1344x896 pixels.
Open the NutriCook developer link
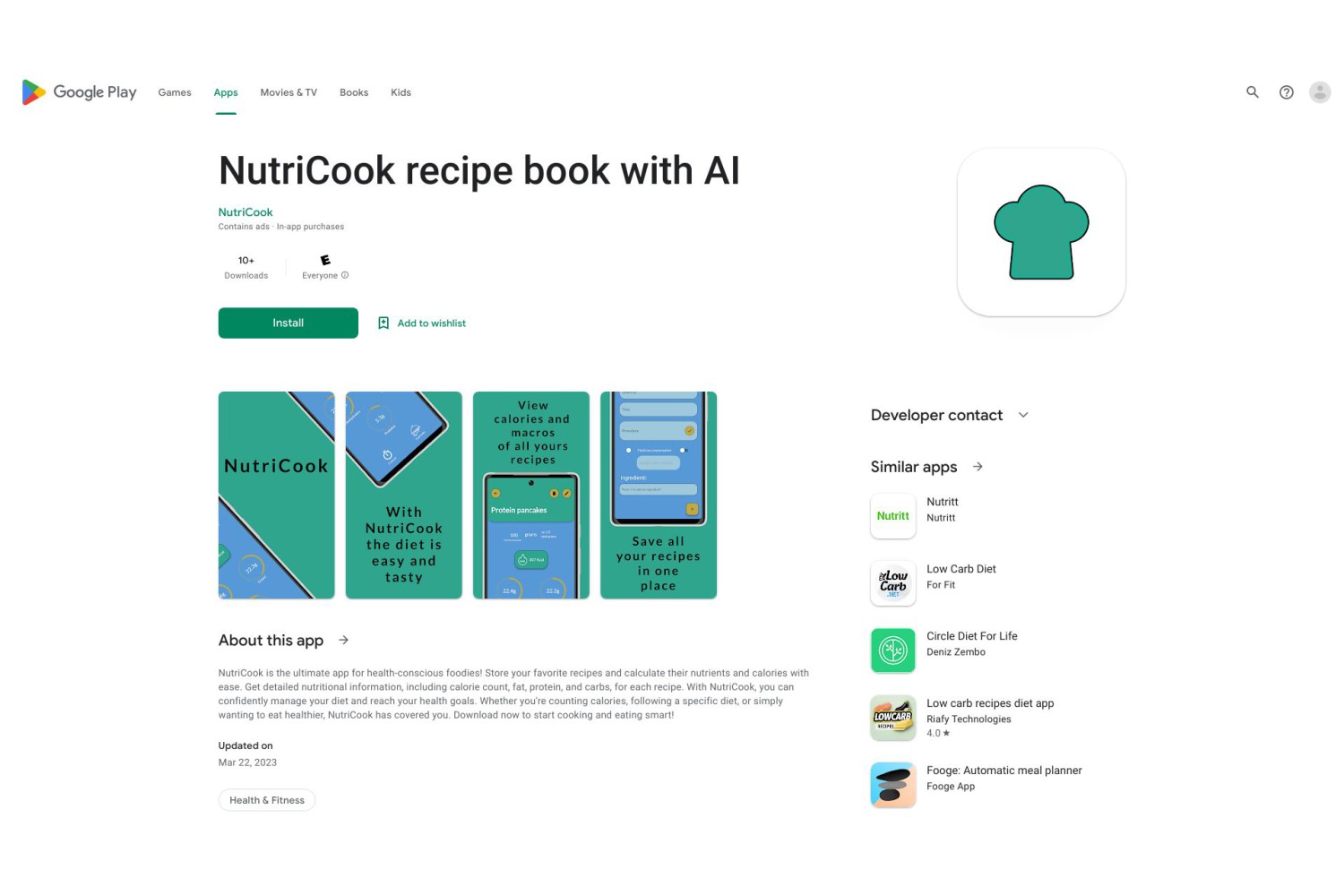click(246, 212)
